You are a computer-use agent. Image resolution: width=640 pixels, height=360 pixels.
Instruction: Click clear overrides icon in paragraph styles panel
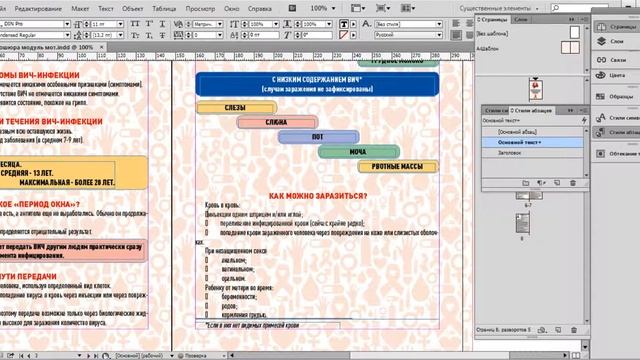pyautogui.click(x=541, y=183)
